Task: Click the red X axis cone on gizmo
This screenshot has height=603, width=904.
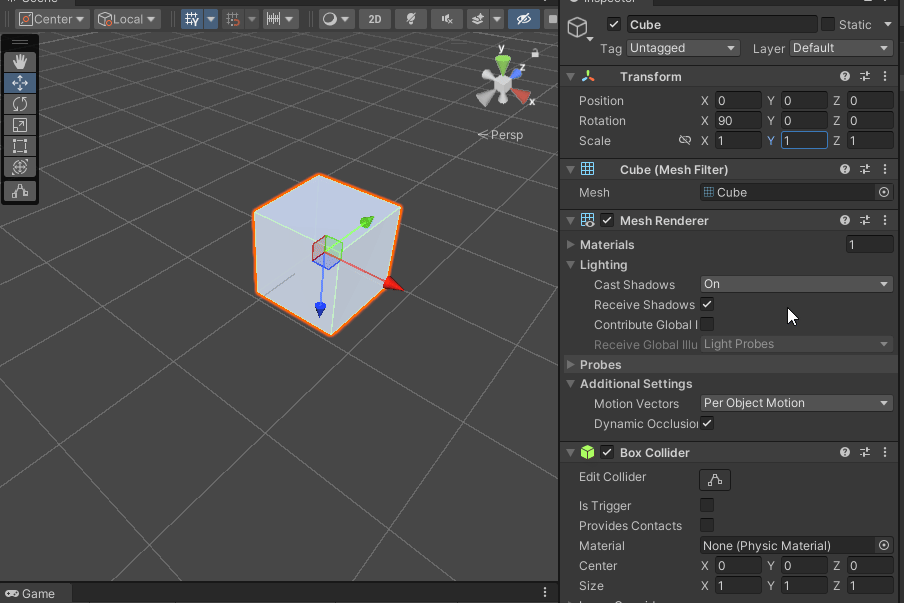Action: 522,96
